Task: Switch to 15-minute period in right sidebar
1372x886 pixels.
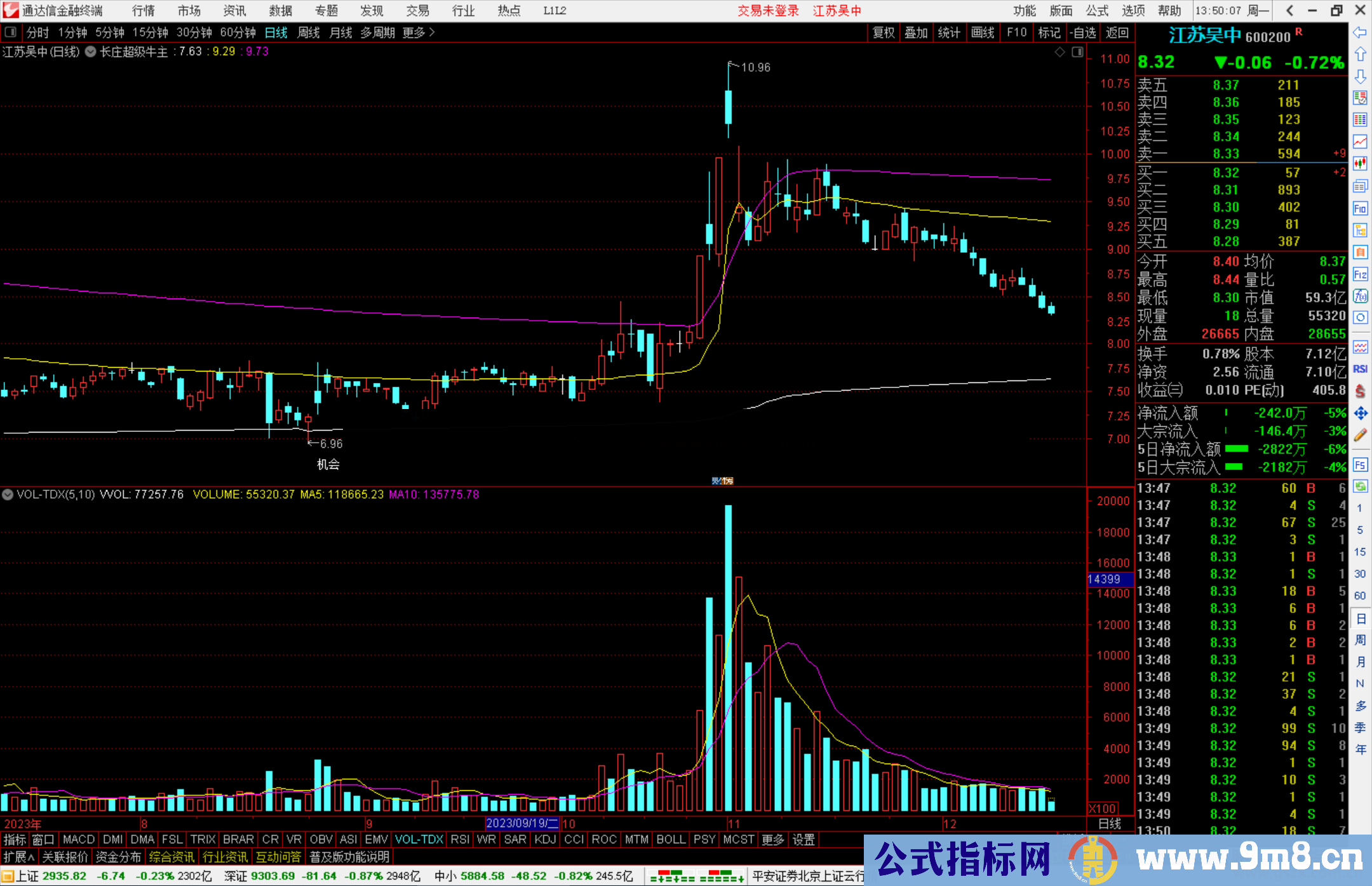Action: tap(1359, 552)
